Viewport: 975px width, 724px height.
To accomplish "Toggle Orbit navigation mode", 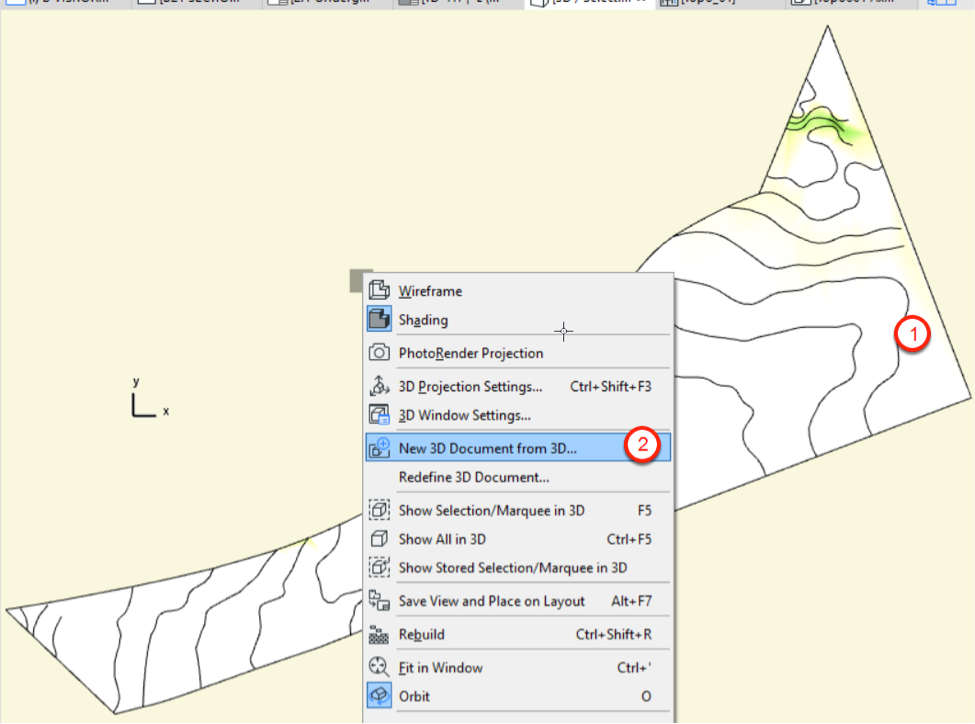I will tap(518, 696).
